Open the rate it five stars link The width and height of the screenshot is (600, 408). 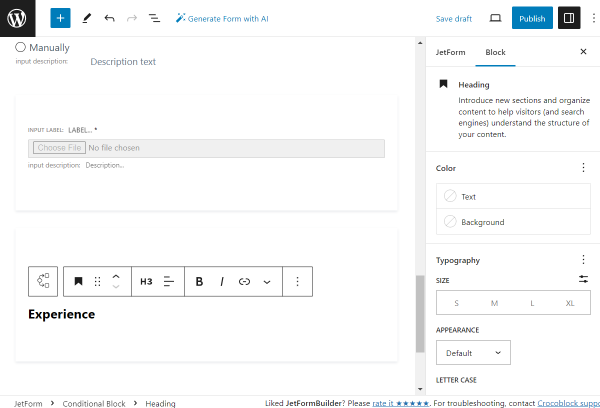coord(401,403)
